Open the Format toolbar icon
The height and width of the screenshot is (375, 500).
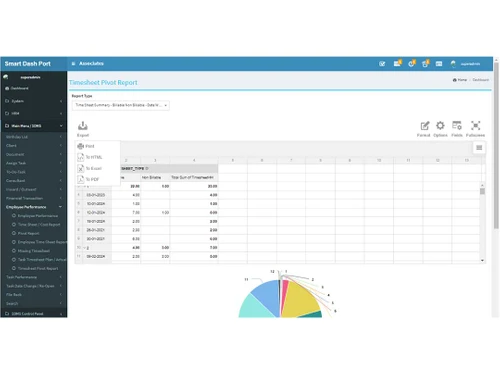(x=424, y=126)
